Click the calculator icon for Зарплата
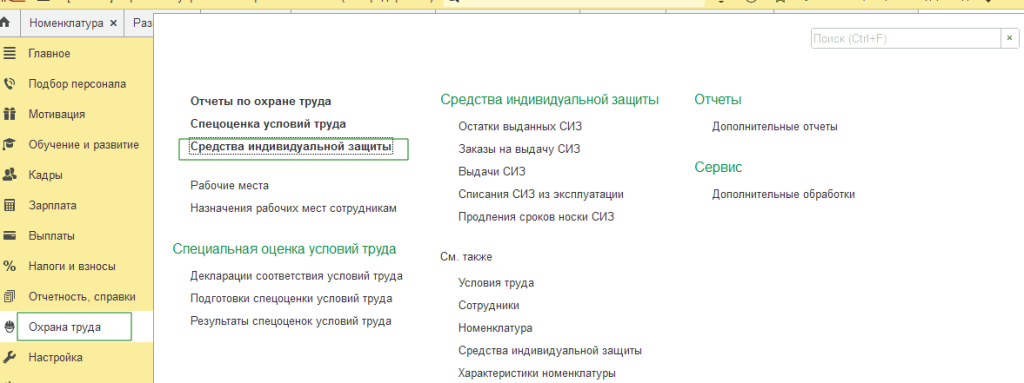This screenshot has width=1024, height=383. pyautogui.click(x=9, y=205)
